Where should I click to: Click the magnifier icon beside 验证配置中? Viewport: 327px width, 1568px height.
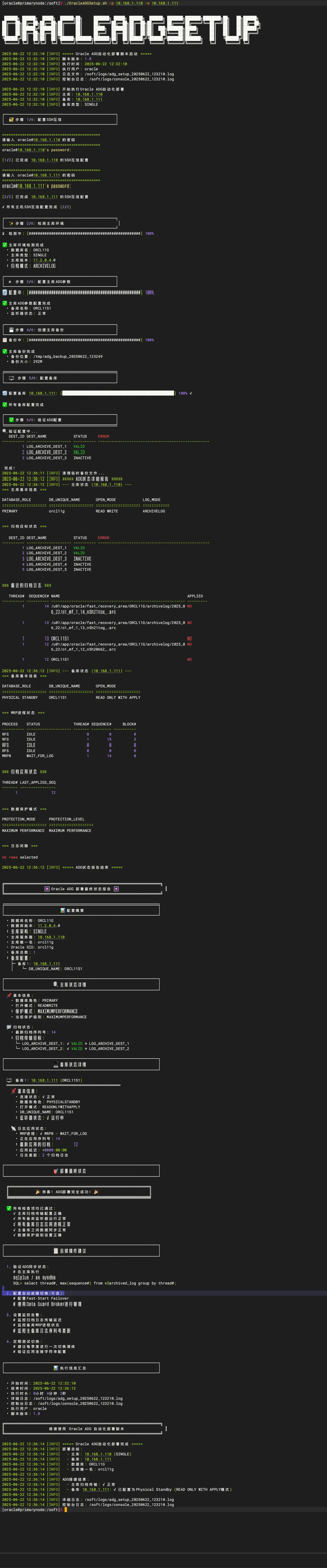coord(4,431)
